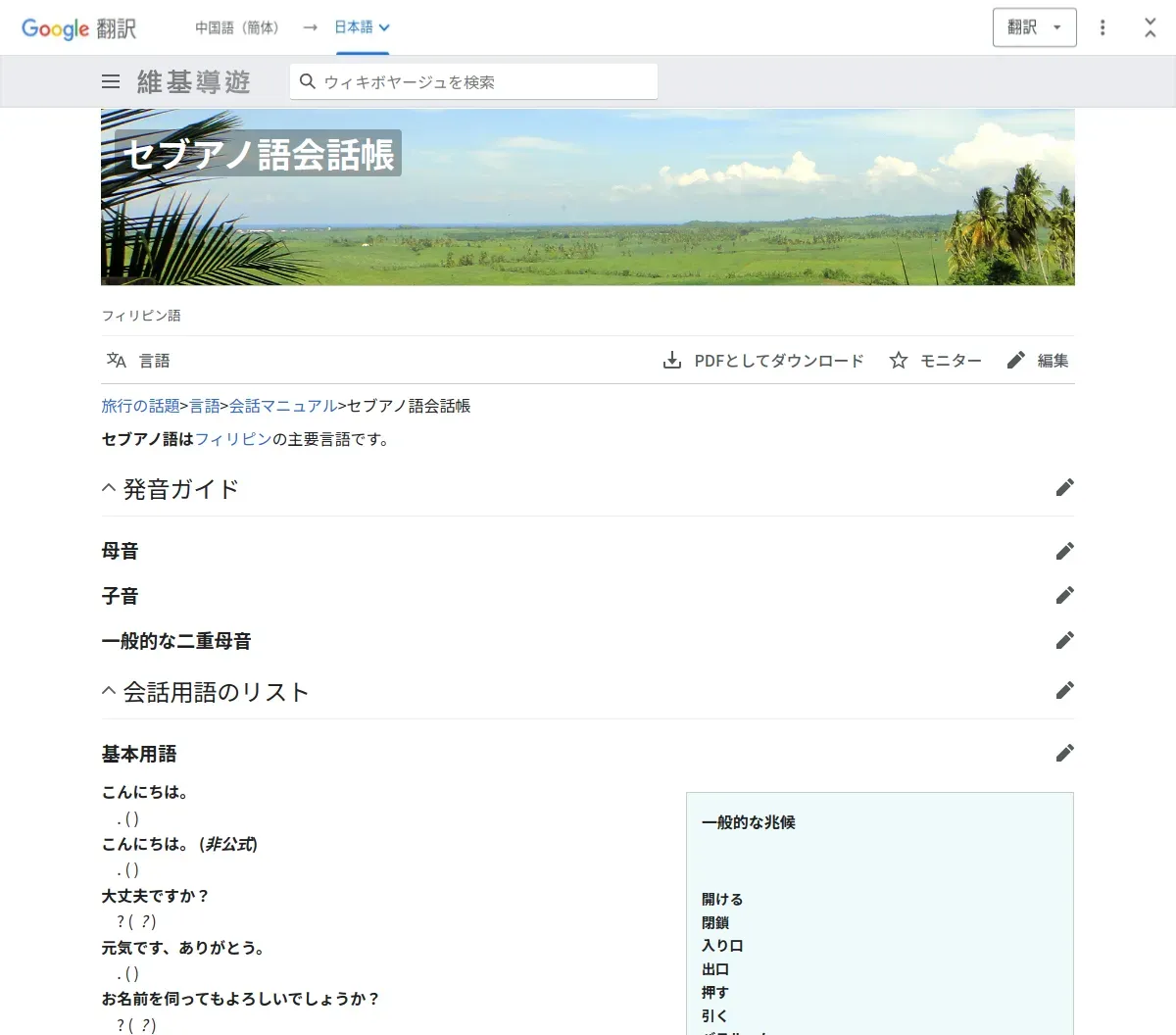
Task: Open the 翻訳 dropdown button
Action: (x=1035, y=27)
